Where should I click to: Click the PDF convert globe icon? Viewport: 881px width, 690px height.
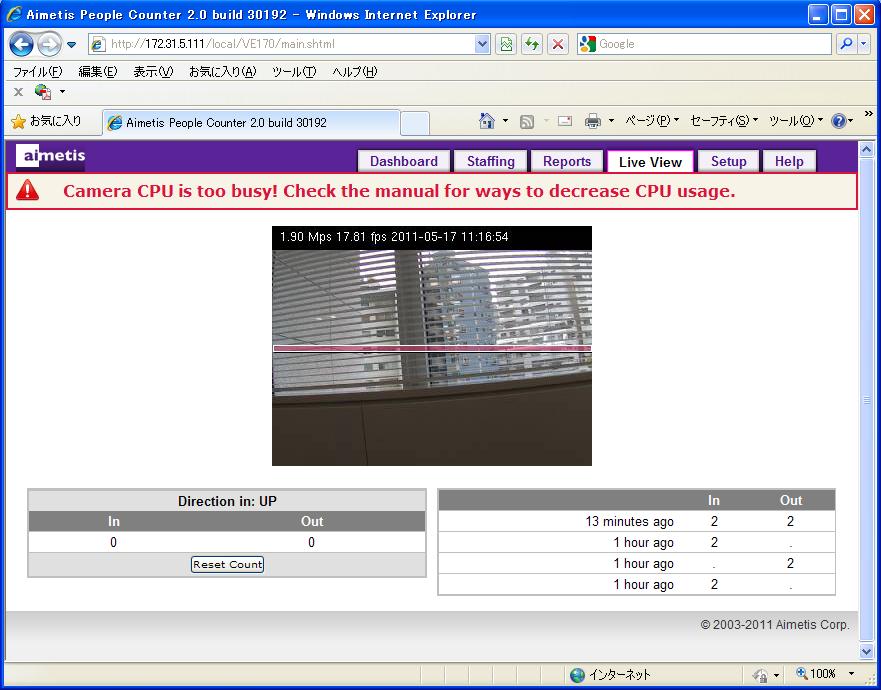(x=43, y=91)
